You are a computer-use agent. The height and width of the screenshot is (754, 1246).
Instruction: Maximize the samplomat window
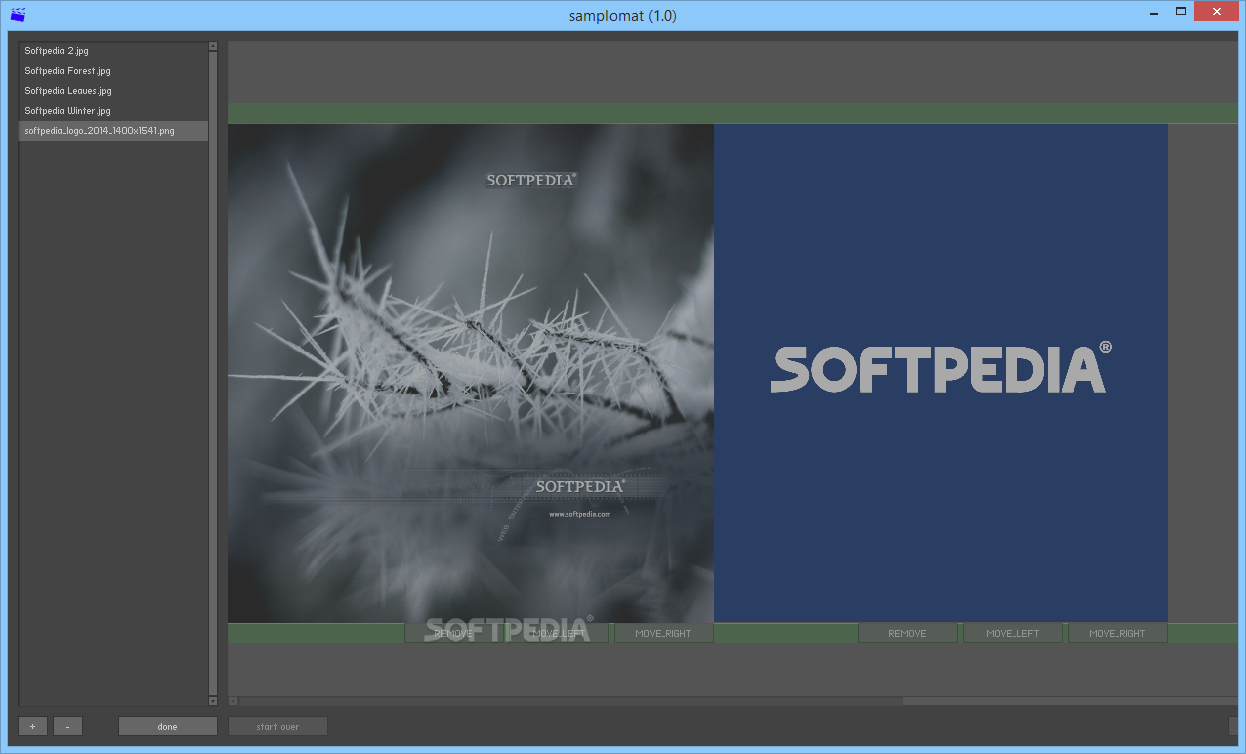[x=1181, y=11]
